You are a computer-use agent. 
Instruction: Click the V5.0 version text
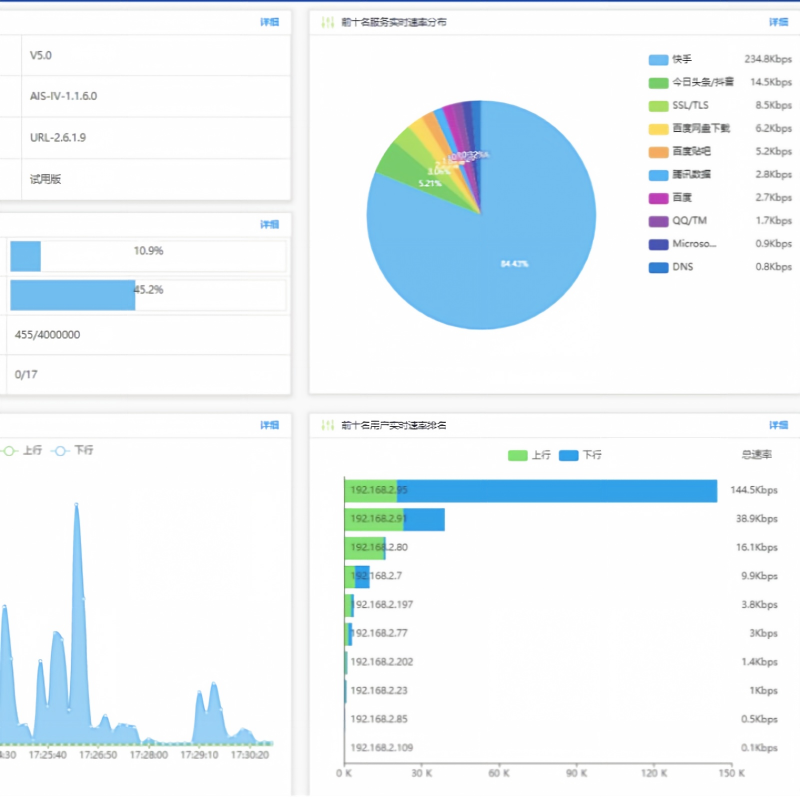[41, 55]
